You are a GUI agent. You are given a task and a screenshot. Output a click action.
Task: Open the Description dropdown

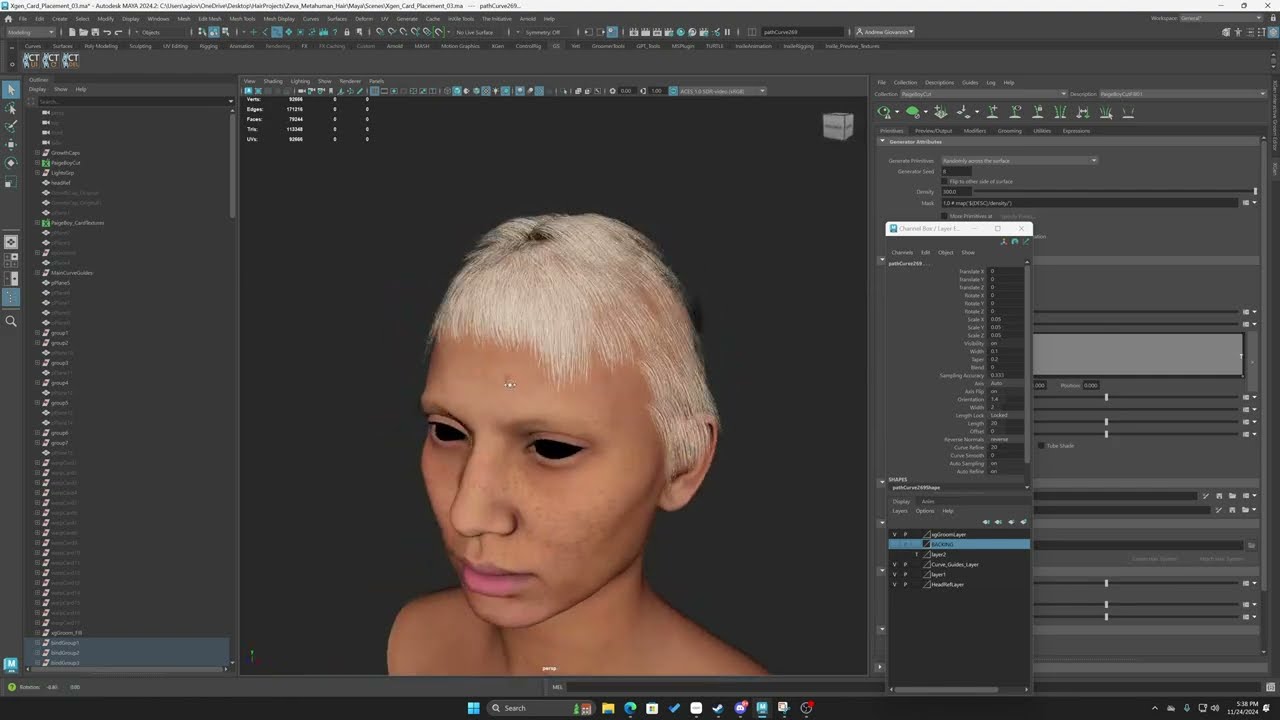pos(1181,94)
